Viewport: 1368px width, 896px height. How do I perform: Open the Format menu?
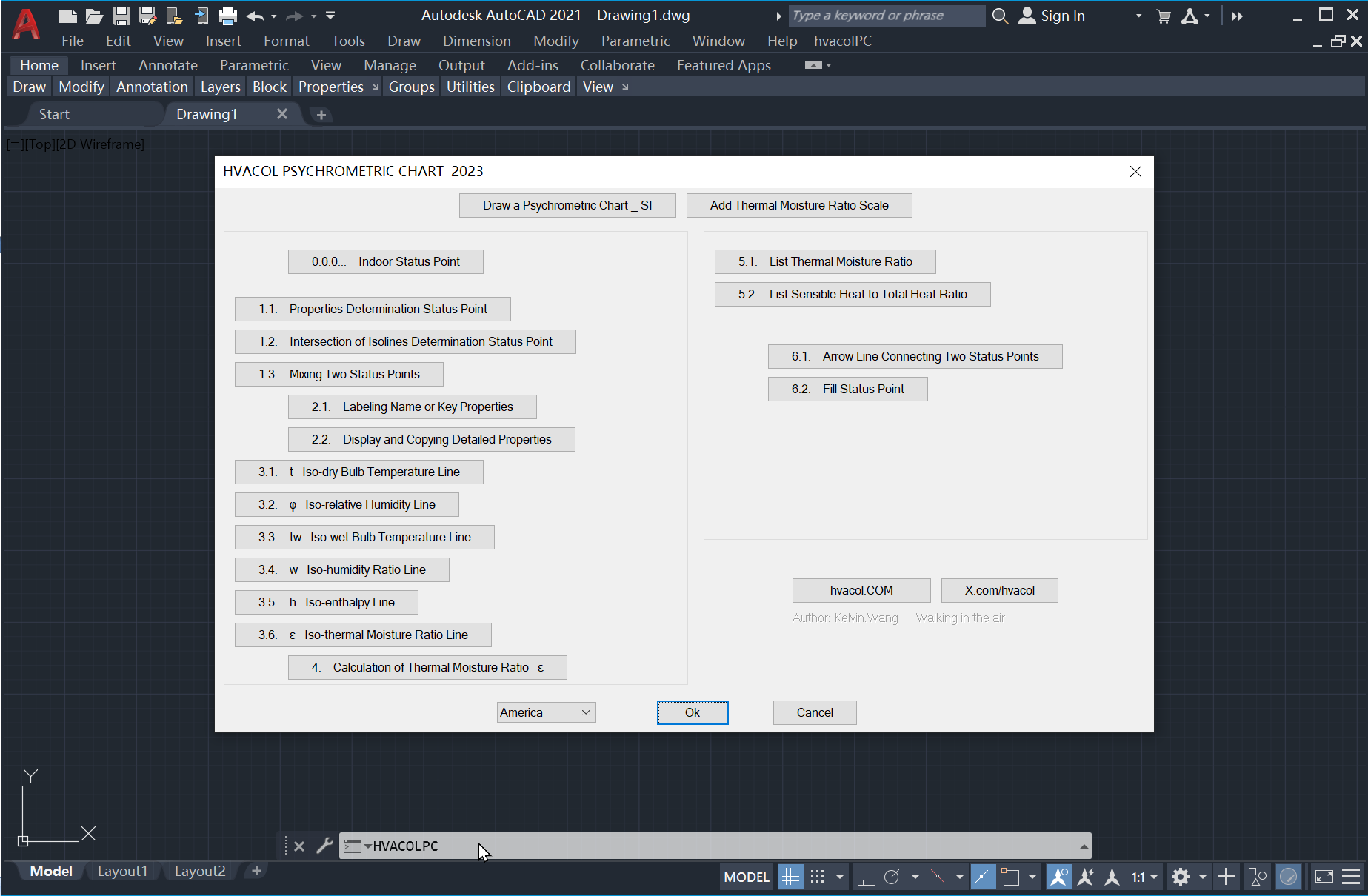(x=286, y=41)
